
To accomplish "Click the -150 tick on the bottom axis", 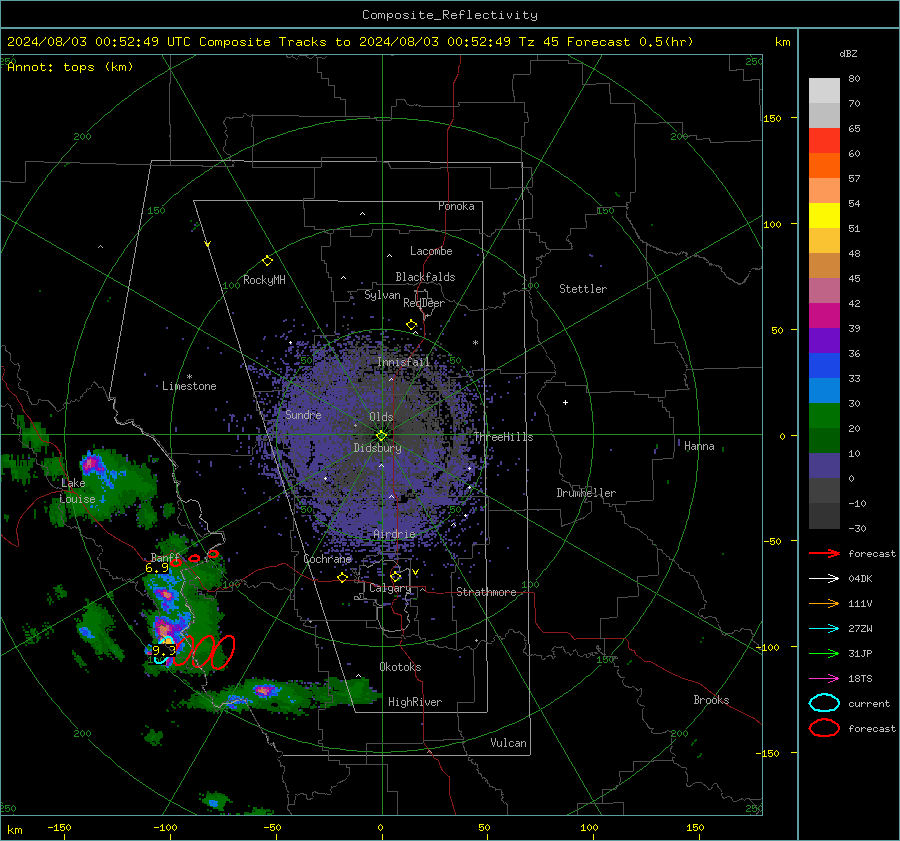I will [x=59, y=827].
